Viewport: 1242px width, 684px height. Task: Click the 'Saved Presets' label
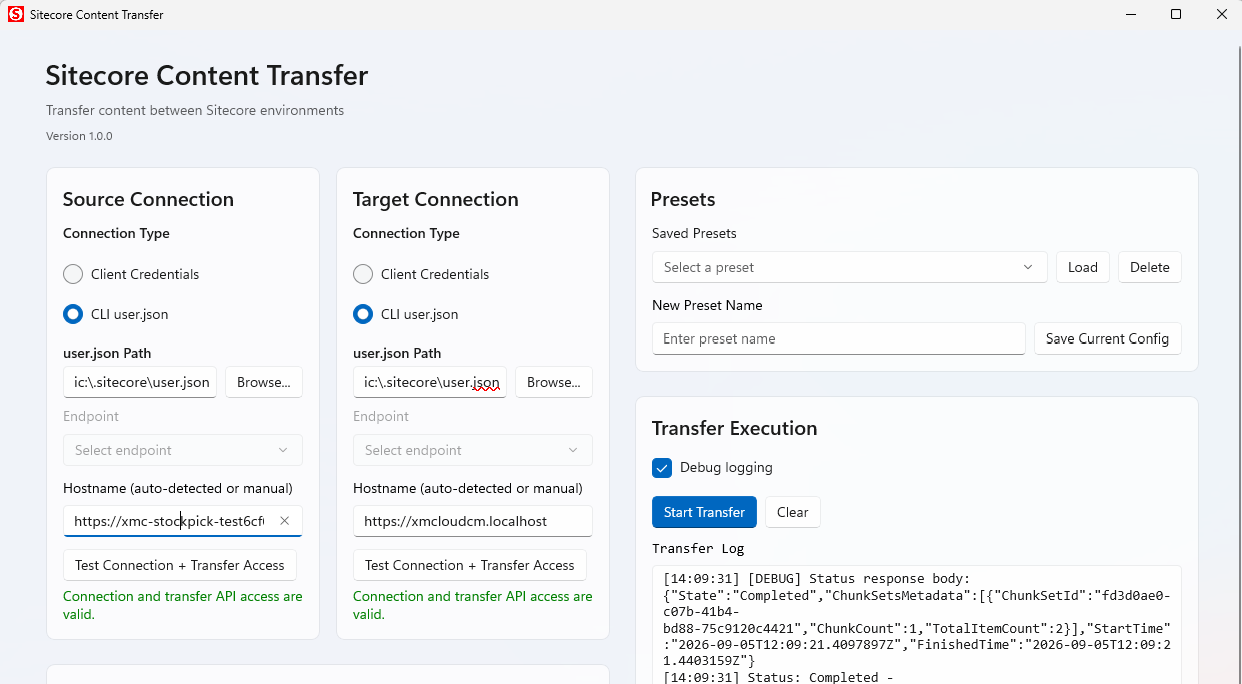point(694,233)
